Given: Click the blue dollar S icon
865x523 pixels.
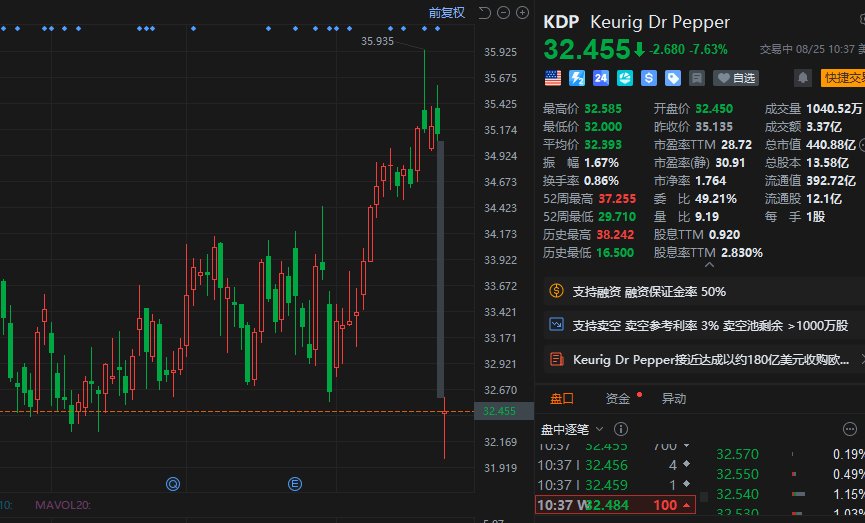Looking at the screenshot, I should [649, 78].
